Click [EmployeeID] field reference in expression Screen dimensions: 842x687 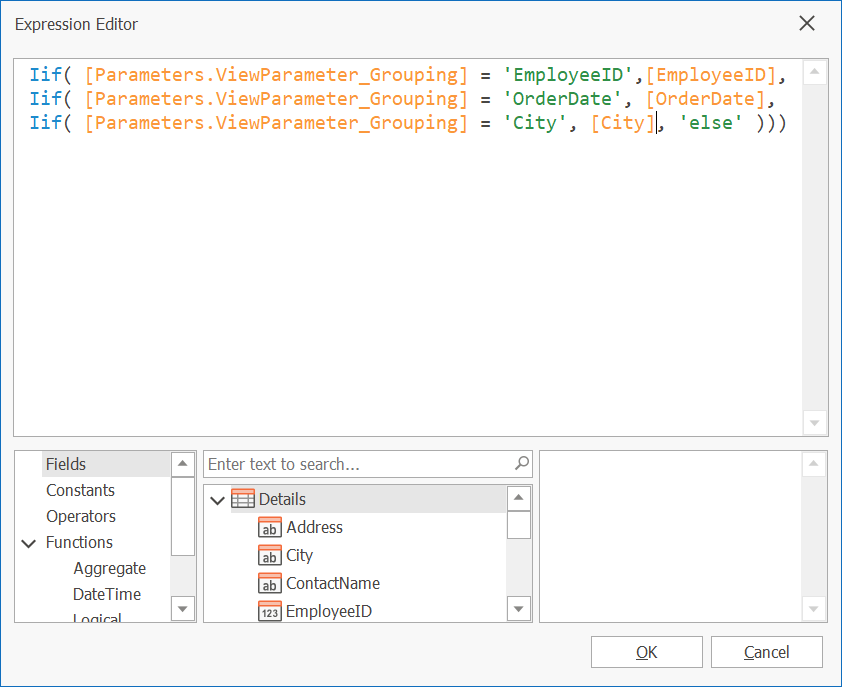(711, 75)
